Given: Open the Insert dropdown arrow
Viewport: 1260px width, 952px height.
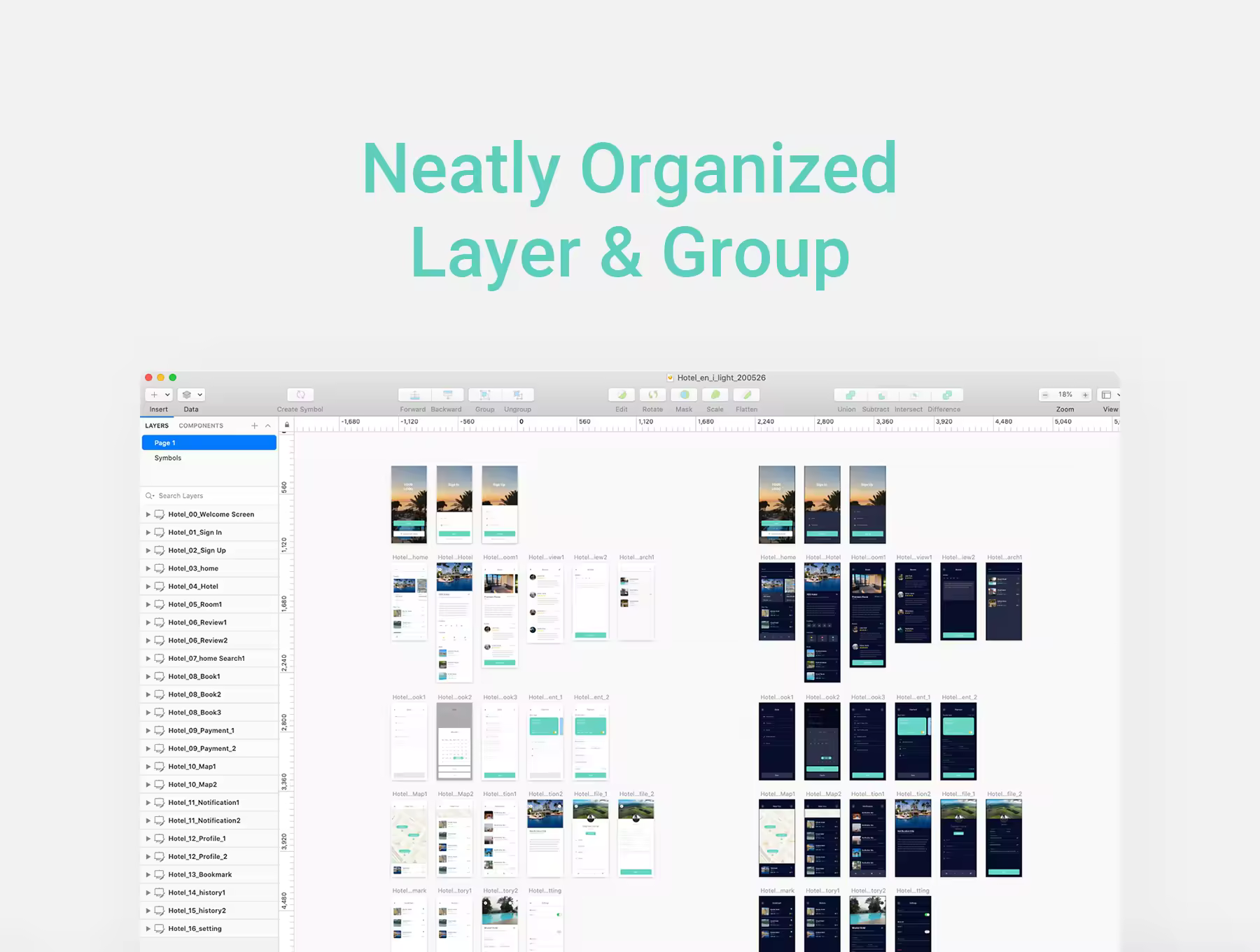Looking at the screenshot, I should click(167, 395).
